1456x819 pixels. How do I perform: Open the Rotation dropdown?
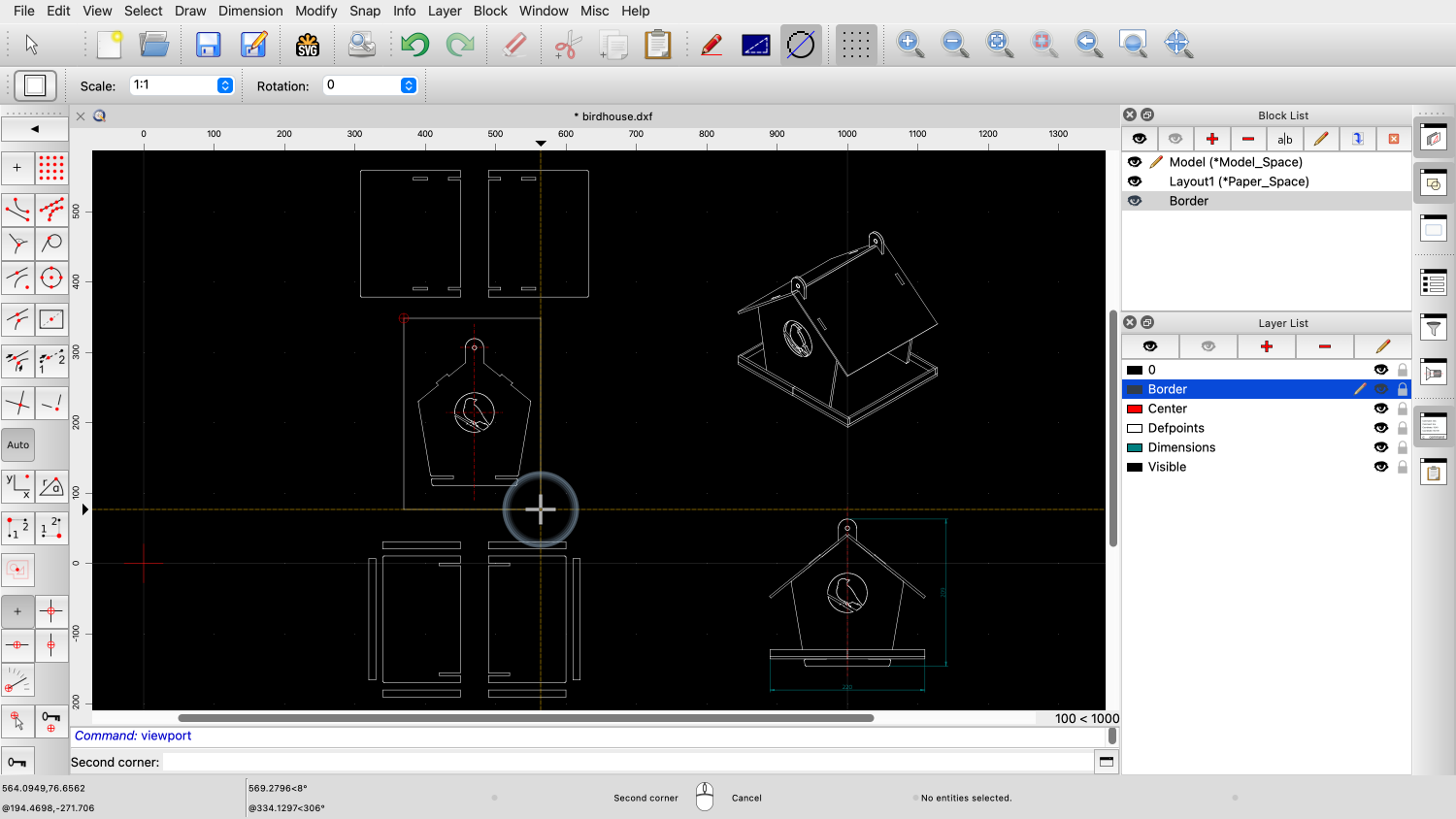pos(409,85)
